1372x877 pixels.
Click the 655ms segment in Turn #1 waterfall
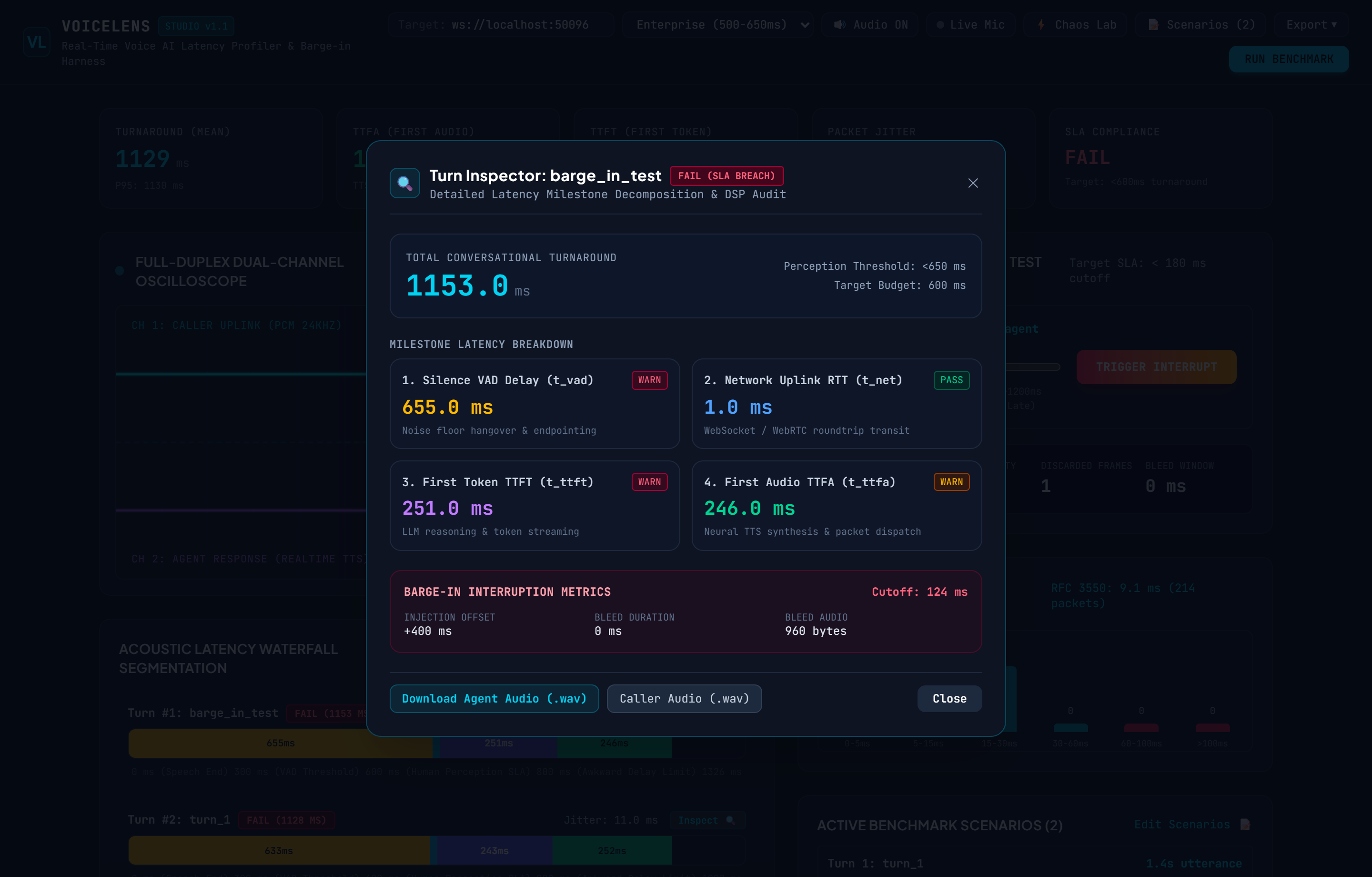[280, 743]
